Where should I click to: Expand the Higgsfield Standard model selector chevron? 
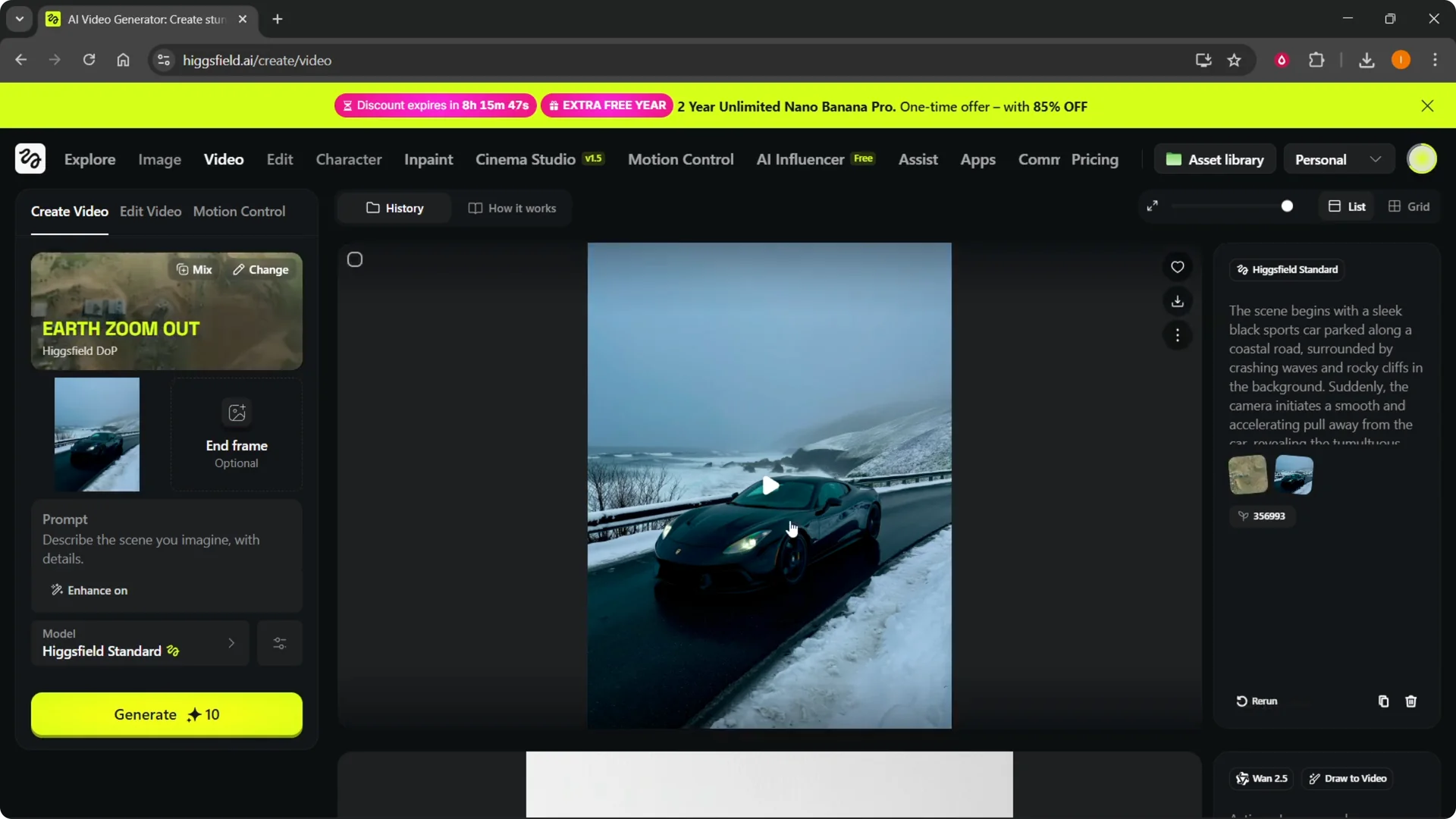pos(232,643)
